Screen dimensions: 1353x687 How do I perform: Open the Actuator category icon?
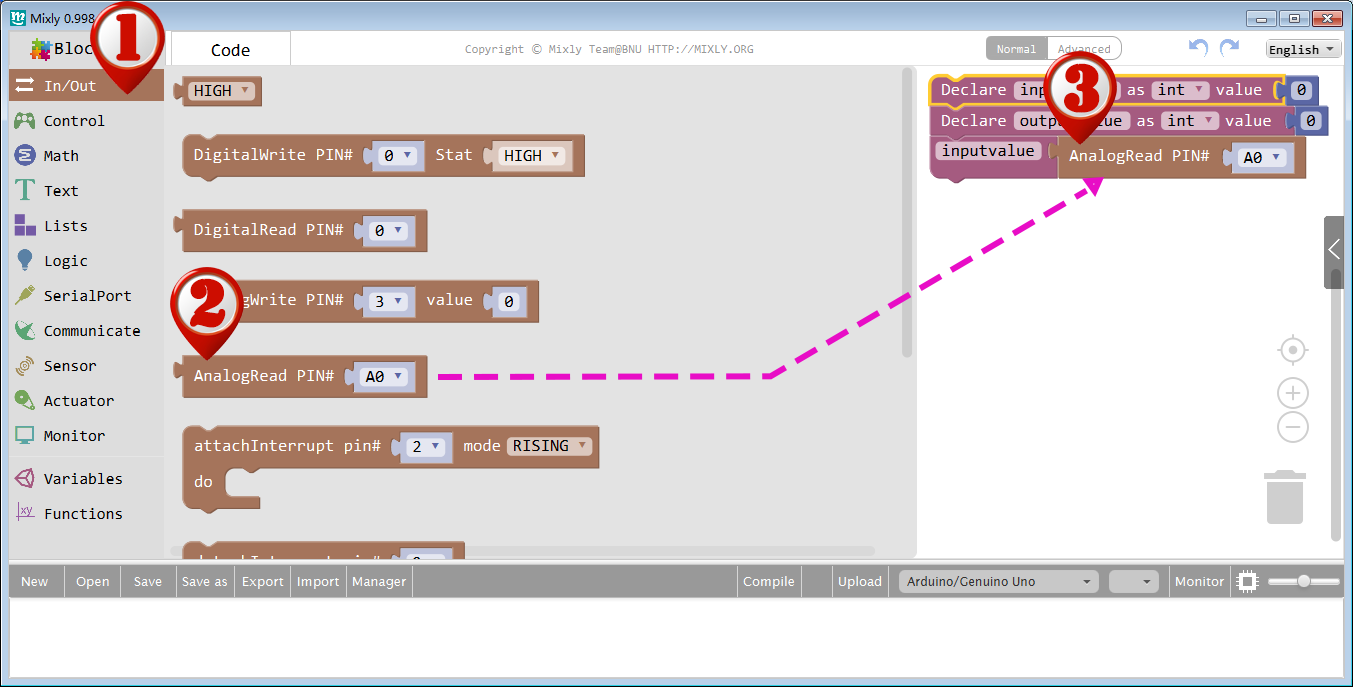(x=25, y=401)
